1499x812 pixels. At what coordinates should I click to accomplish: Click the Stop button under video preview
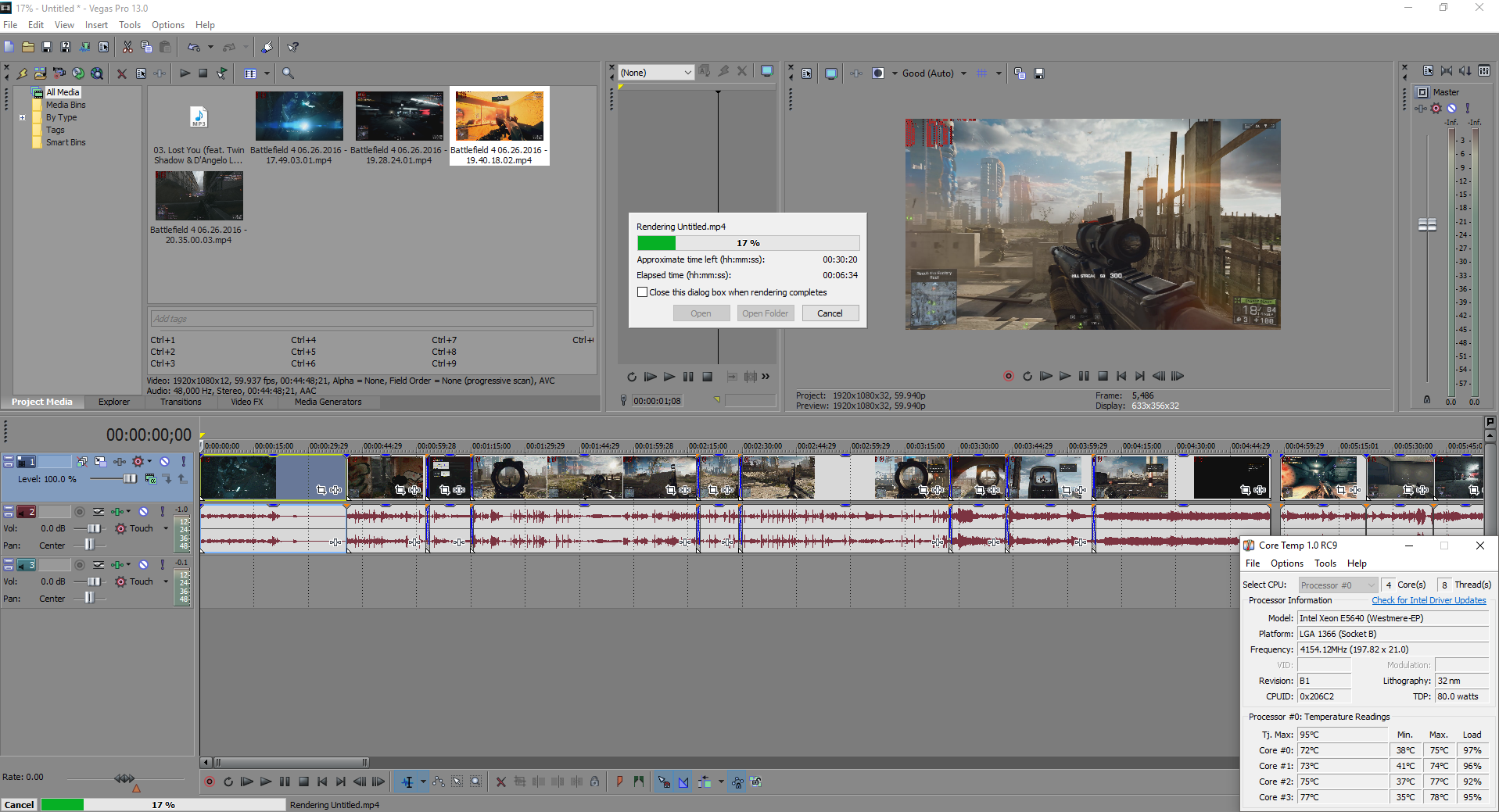[1103, 376]
